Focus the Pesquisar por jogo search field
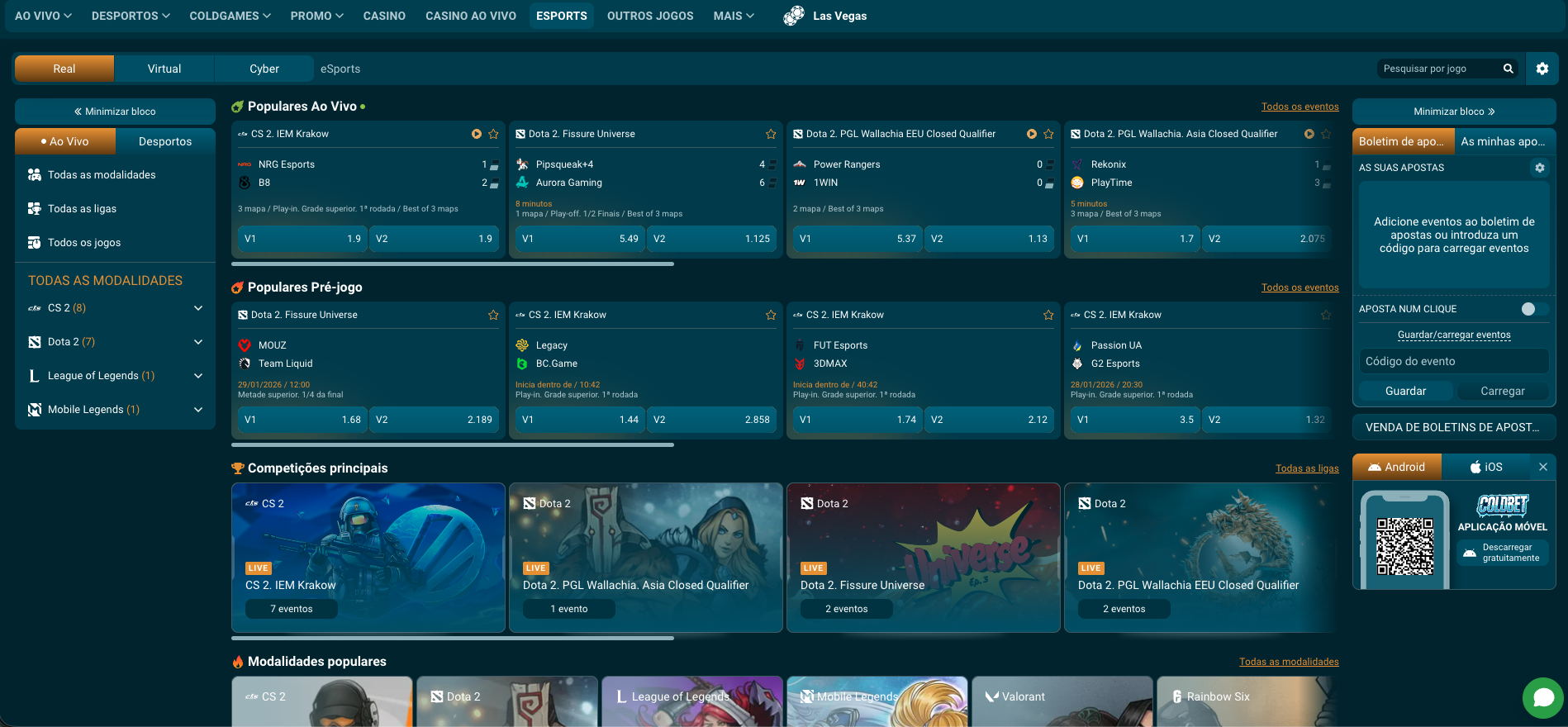The height and width of the screenshot is (727, 1568). pyautogui.click(x=1437, y=69)
